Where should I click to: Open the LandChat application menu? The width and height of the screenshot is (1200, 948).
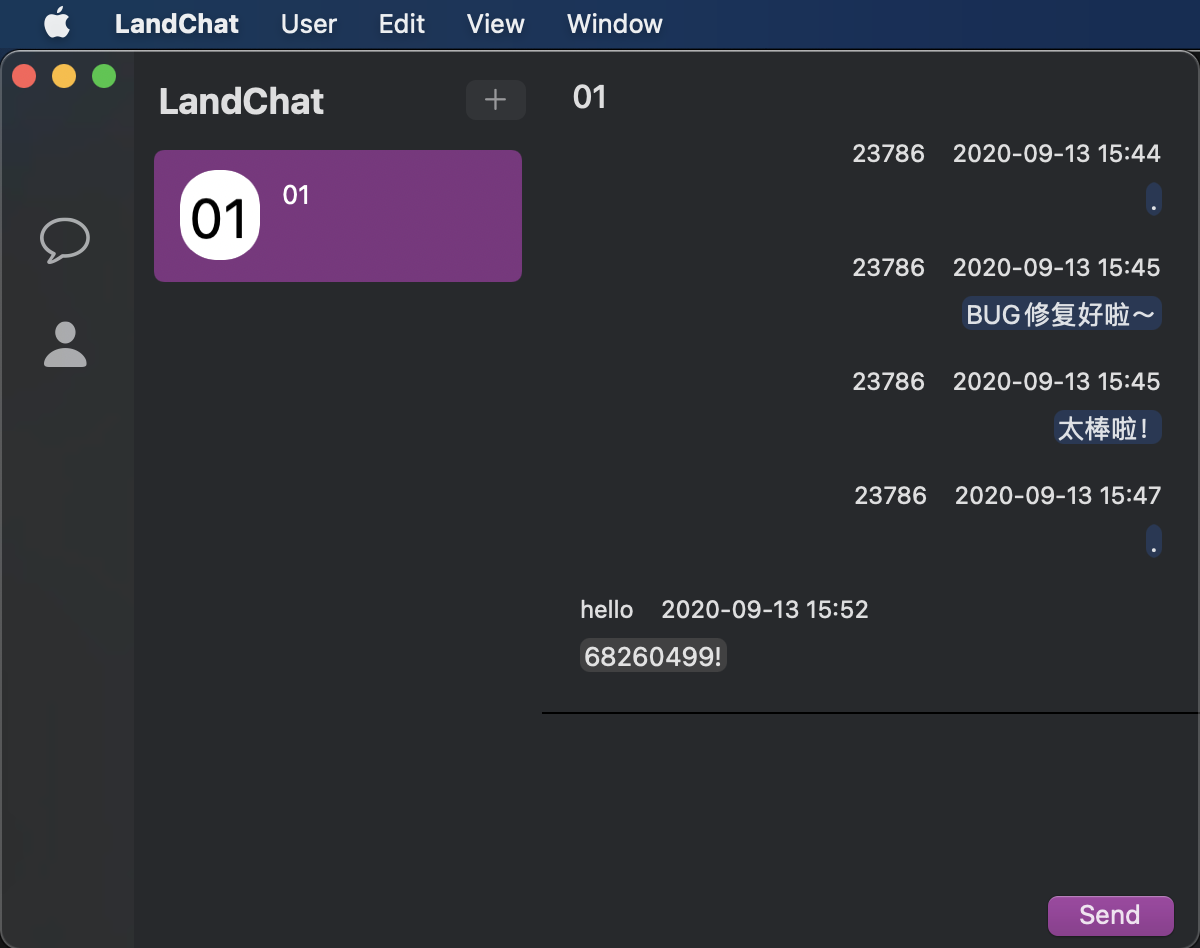coord(177,24)
